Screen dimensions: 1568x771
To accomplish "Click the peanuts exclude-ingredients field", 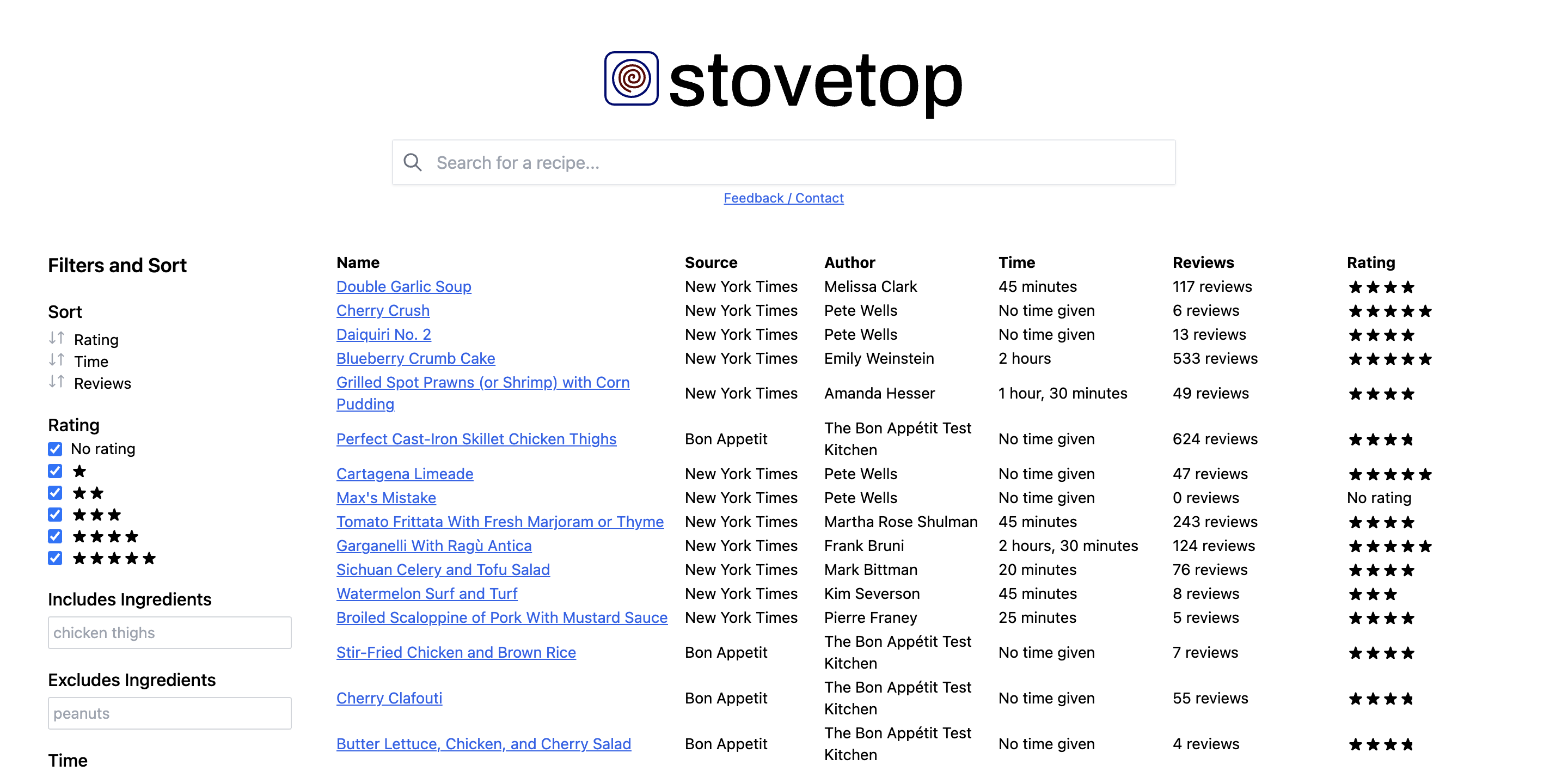I will (x=170, y=713).
